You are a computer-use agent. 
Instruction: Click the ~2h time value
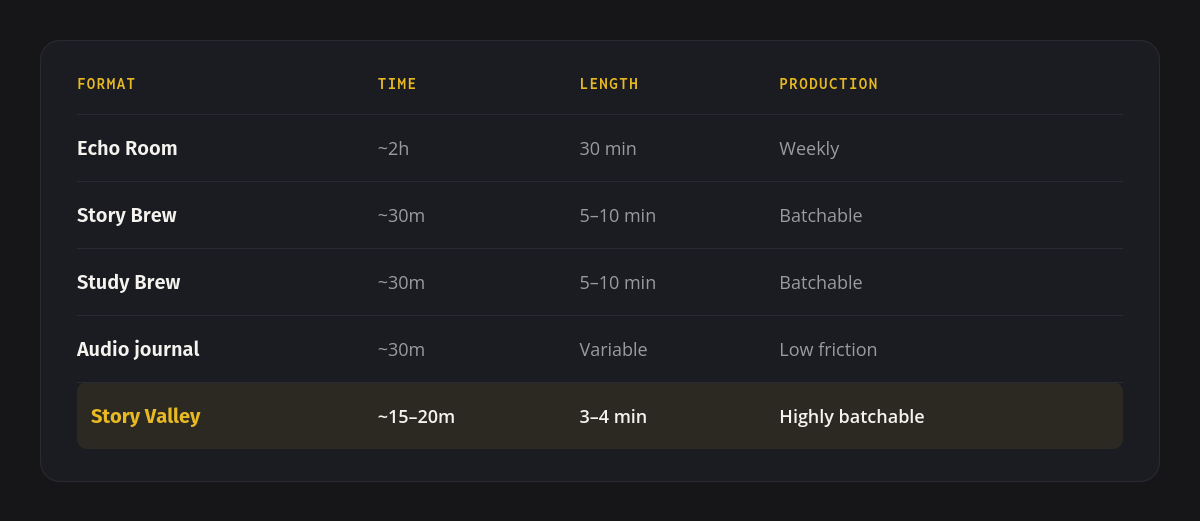tap(394, 148)
